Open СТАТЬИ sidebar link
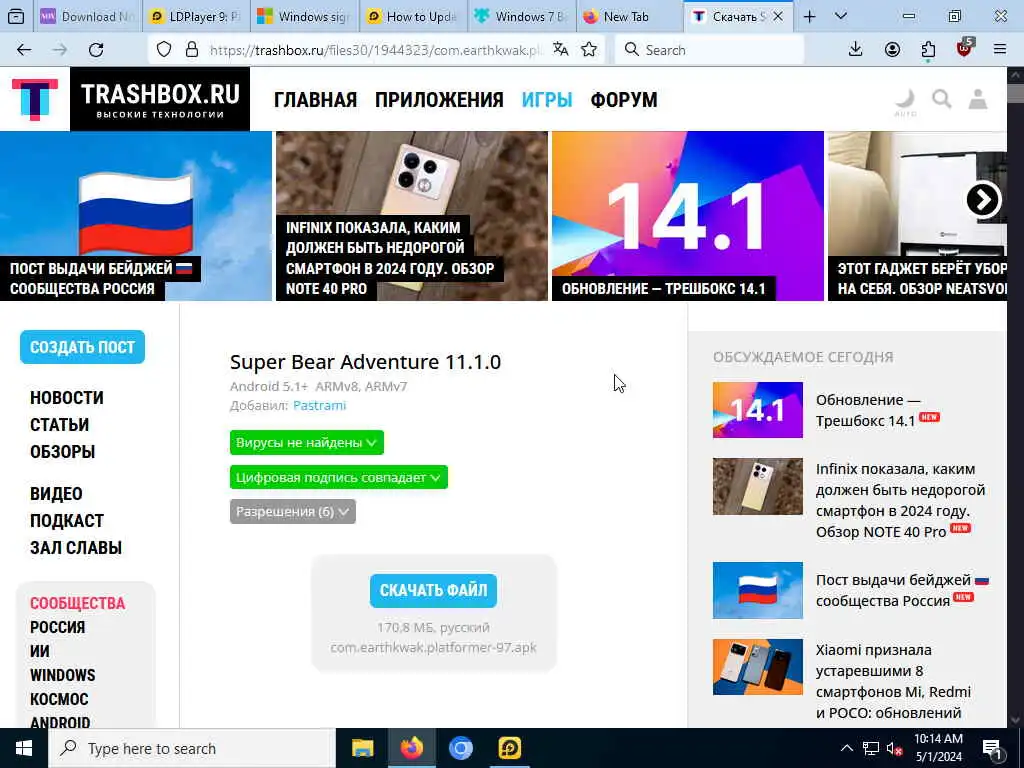The width and height of the screenshot is (1024, 768). (x=59, y=424)
